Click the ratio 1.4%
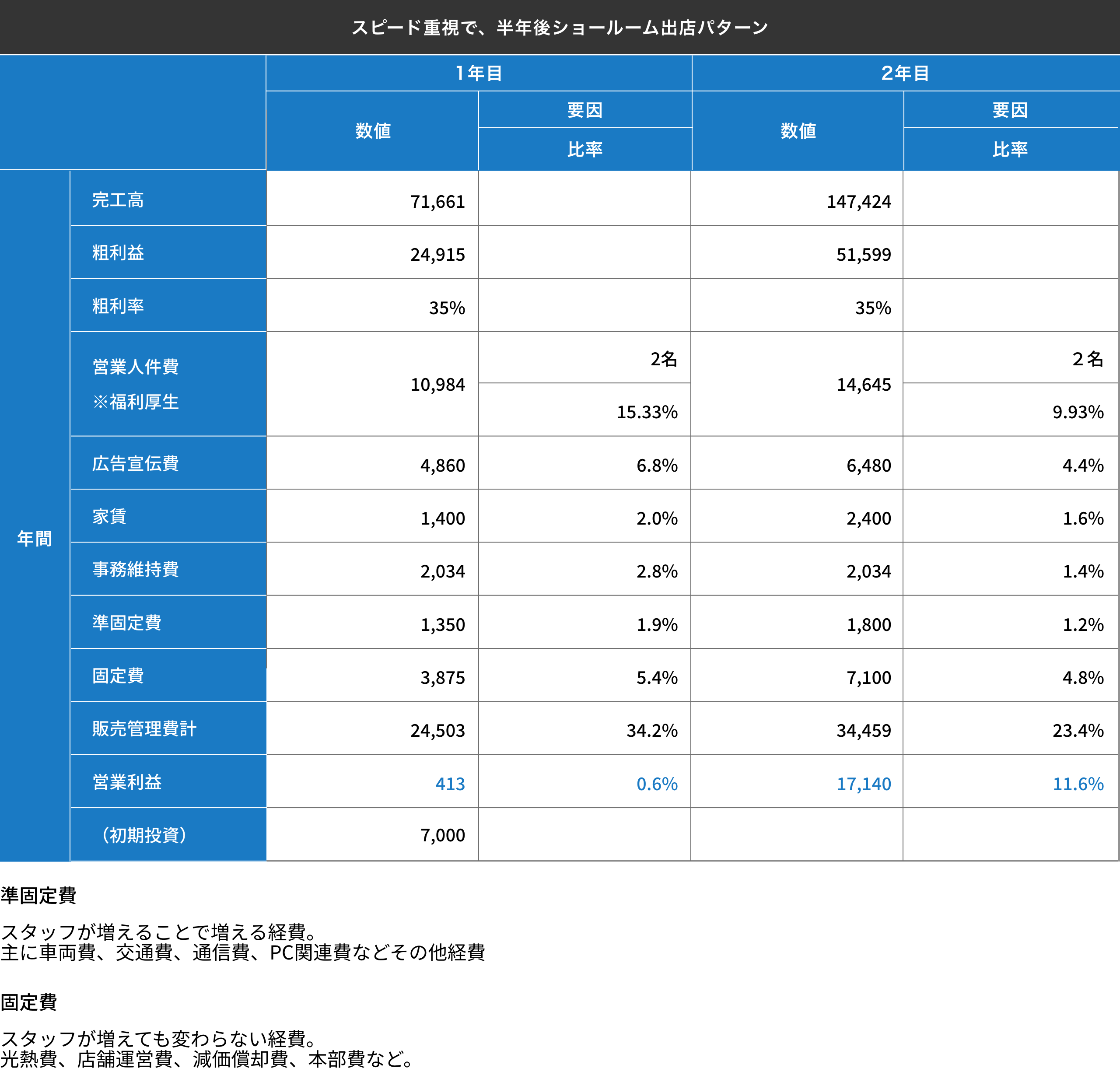This screenshot has height=1075, width=1120. 1083,571
